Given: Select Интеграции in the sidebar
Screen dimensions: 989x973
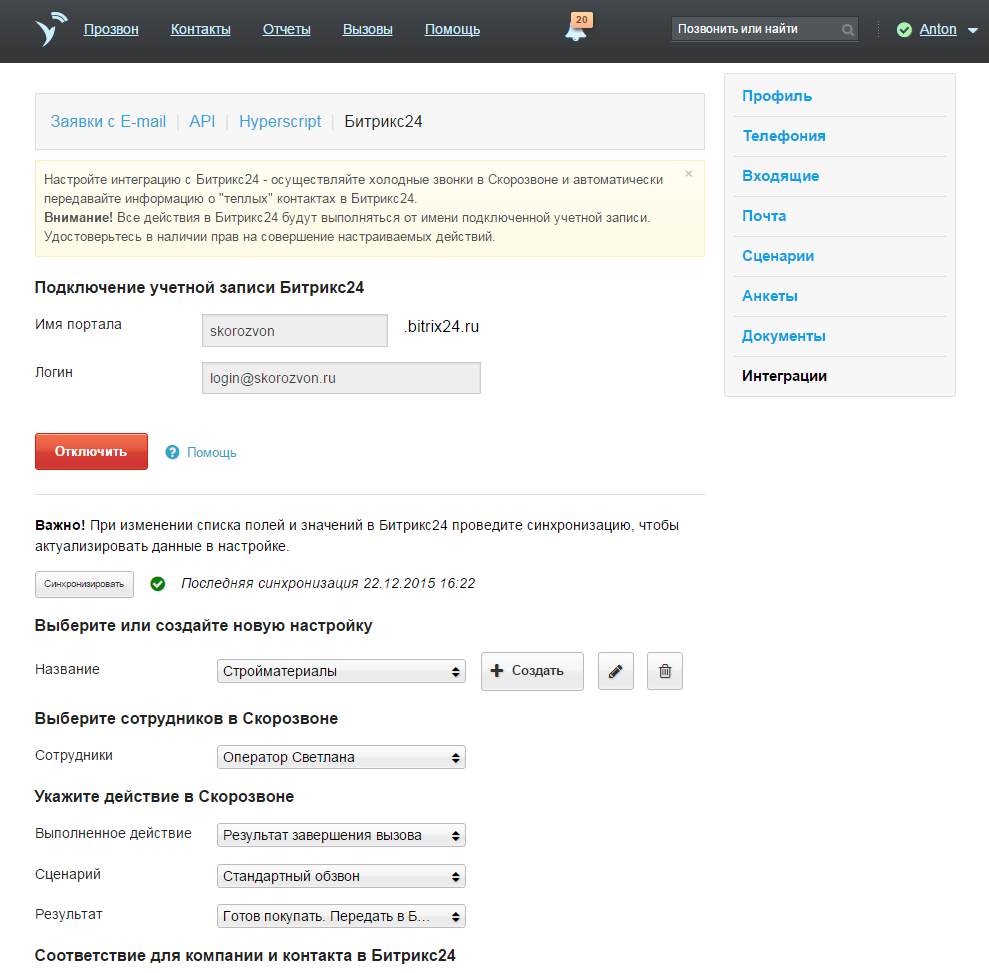Looking at the screenshot, I should (x=784, y=376).
